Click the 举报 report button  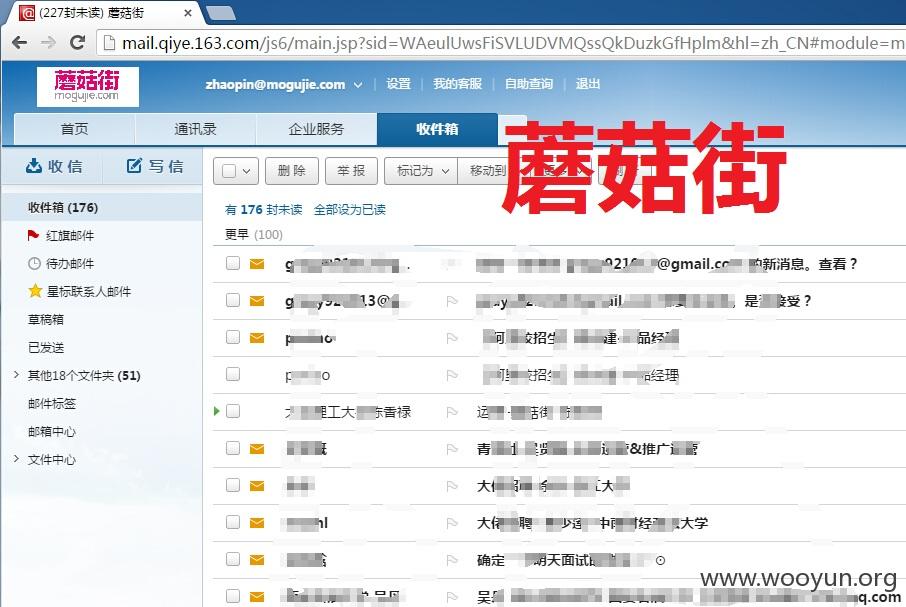click(351, 171)
